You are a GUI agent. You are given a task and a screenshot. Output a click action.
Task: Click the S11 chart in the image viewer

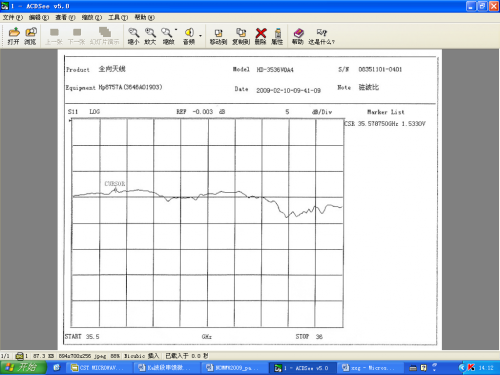207,223
